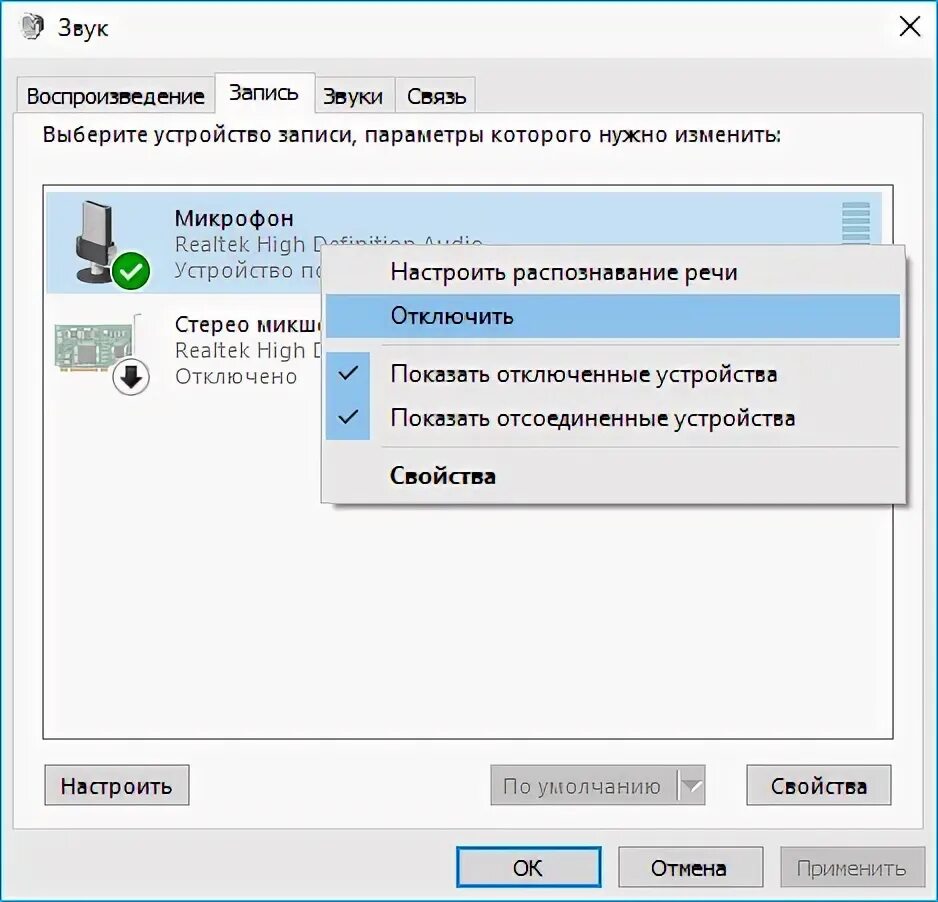Click the 'Свойства' button at bottom right
Screen dimensions: 938x902
818,785
